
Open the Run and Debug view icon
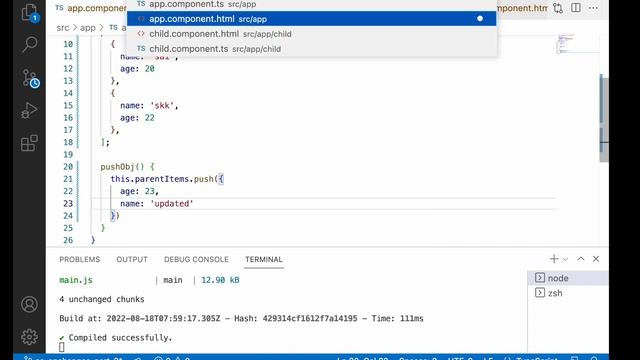tap(29, 110)
